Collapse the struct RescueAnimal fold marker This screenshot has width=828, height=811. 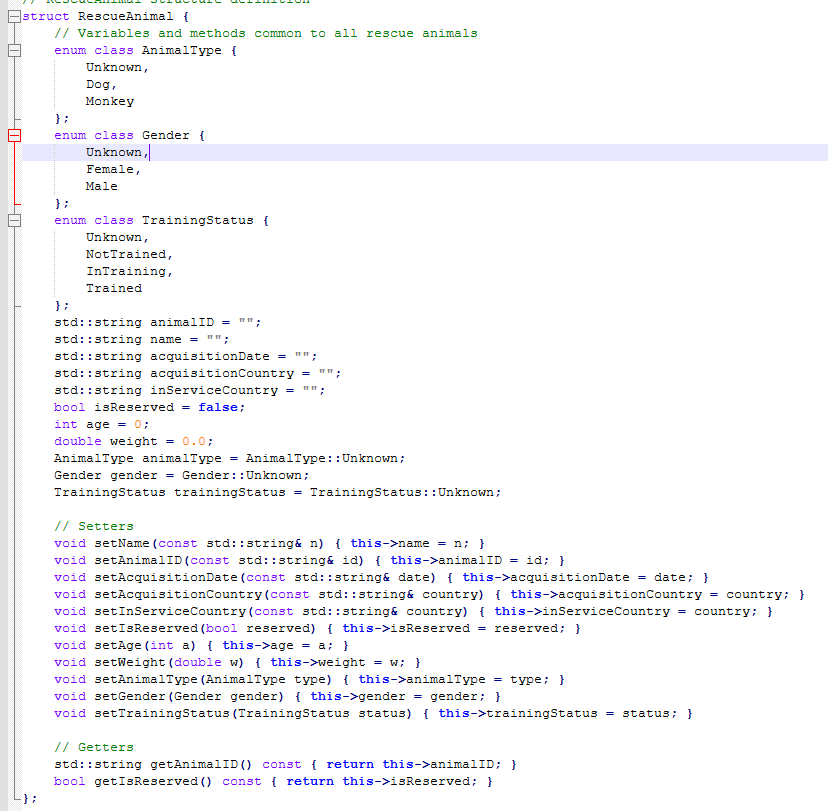point(14,17)
